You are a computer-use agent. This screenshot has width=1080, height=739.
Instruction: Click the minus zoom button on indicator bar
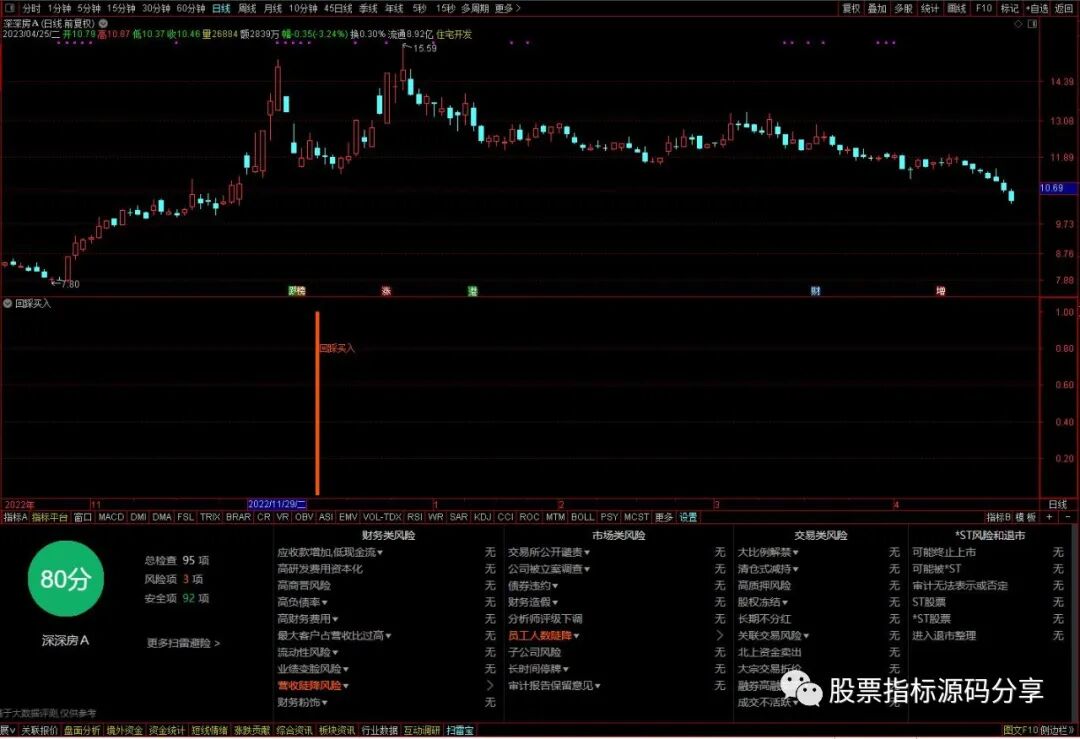coord(1068,517)
